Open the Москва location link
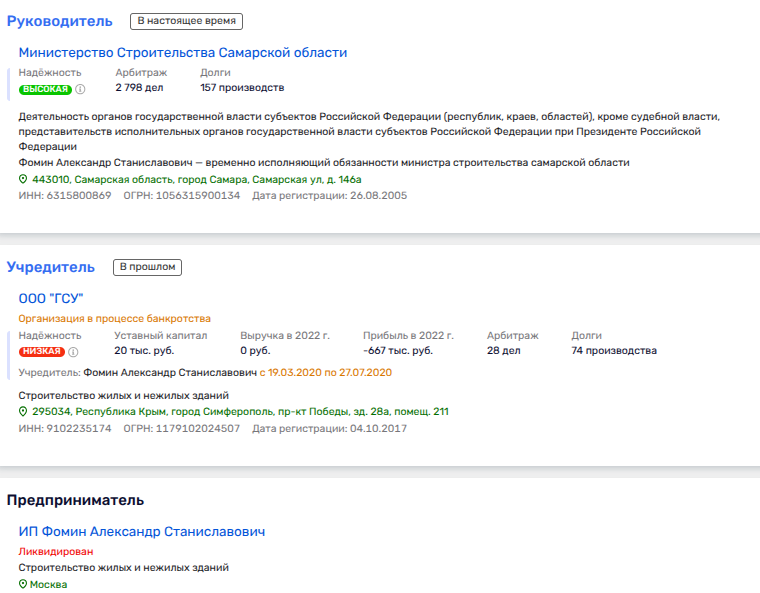 point(48,584)
